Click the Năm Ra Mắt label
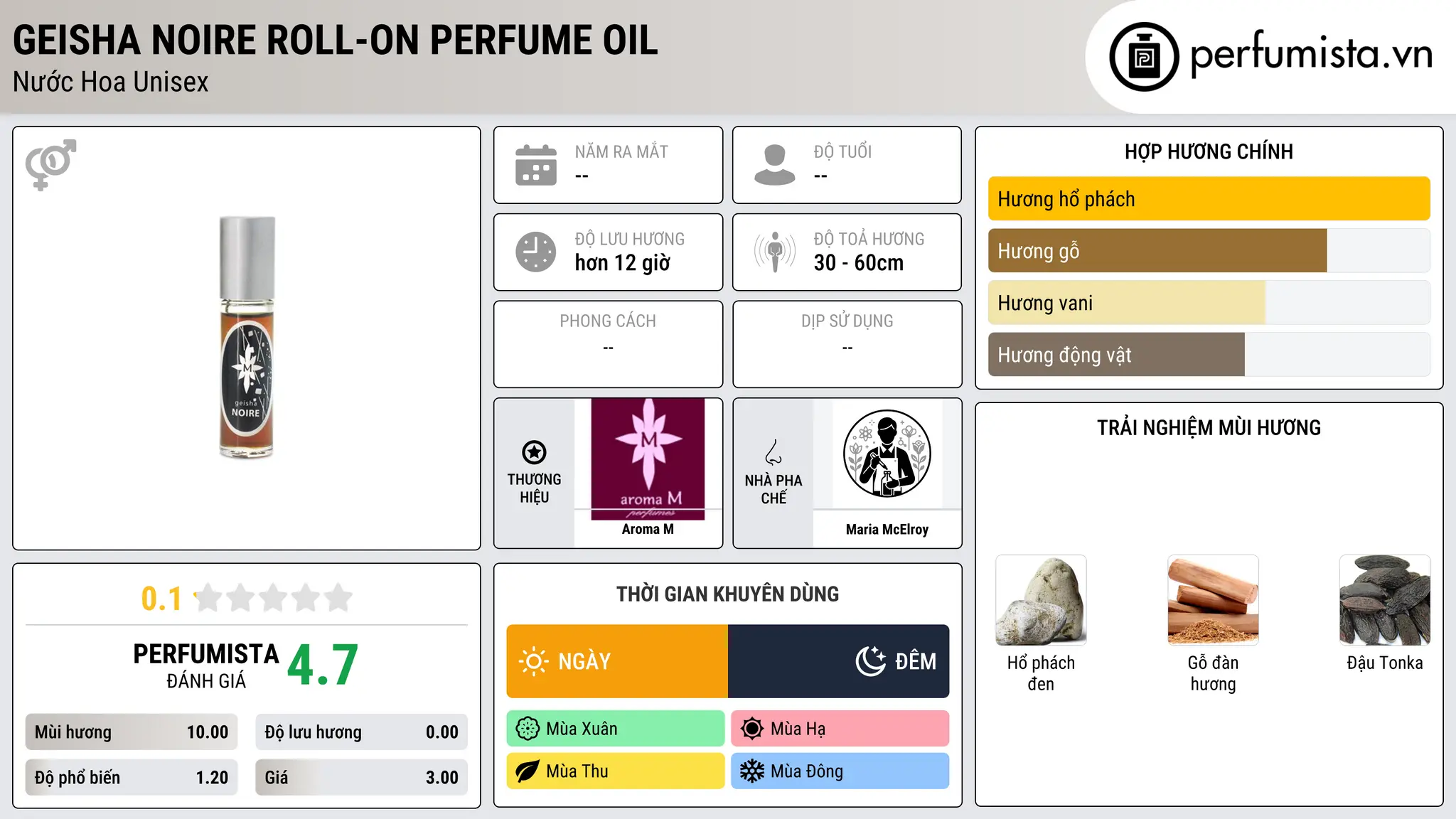This screenshot has height=819, width=1456. [x=621, y=152]
